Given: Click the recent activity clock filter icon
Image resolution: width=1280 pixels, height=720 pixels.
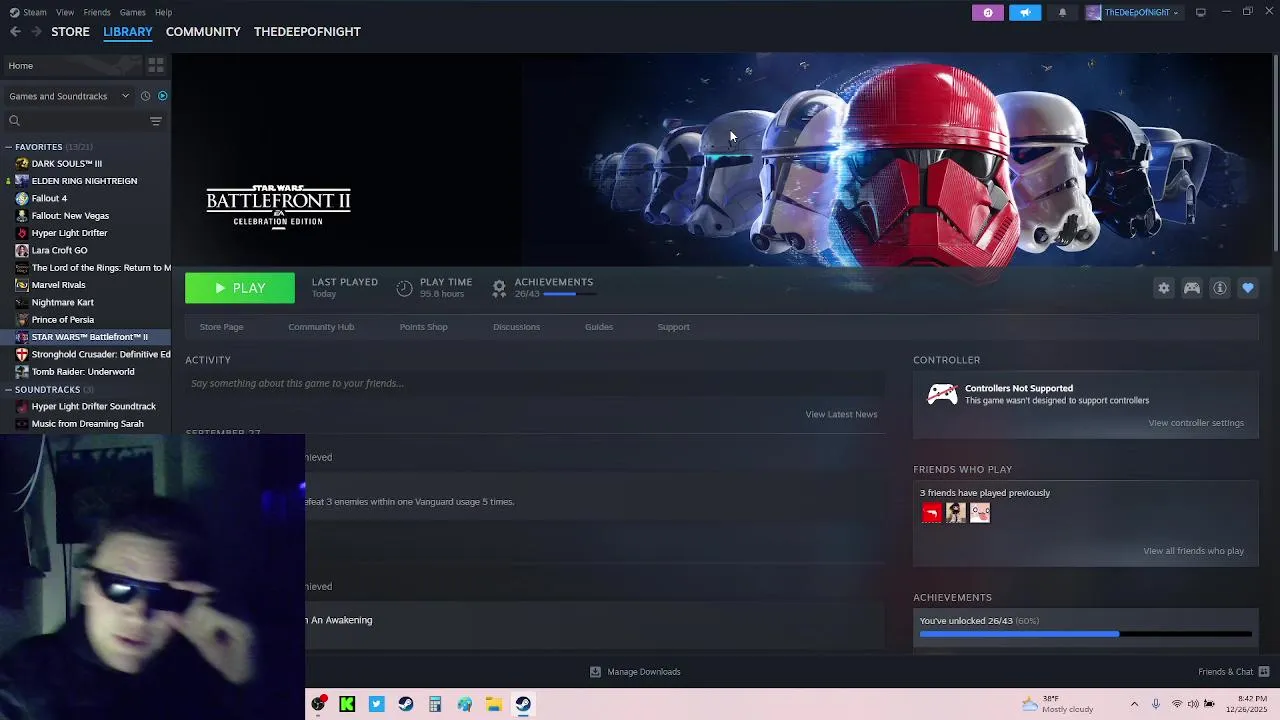Looking at the screenshot, I should coord(145,96).
